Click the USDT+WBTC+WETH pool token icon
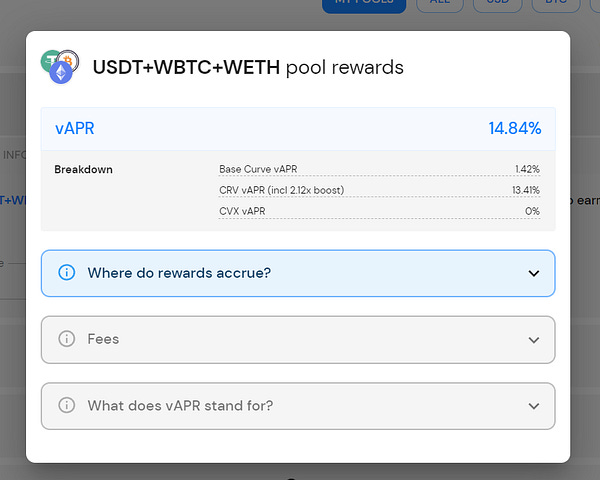 coord(60,67)
